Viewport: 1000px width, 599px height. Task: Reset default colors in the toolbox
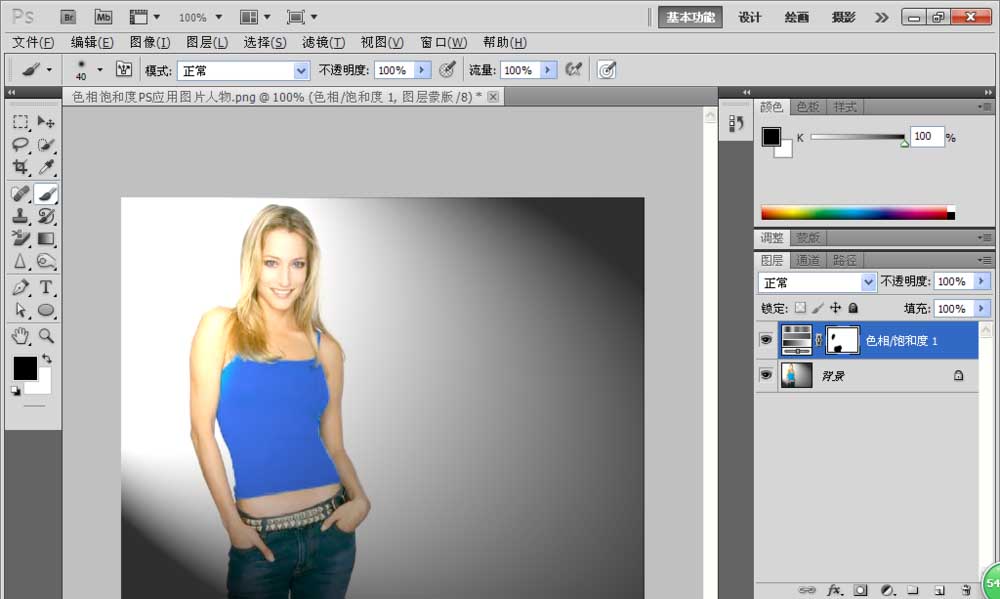point(16,390)
